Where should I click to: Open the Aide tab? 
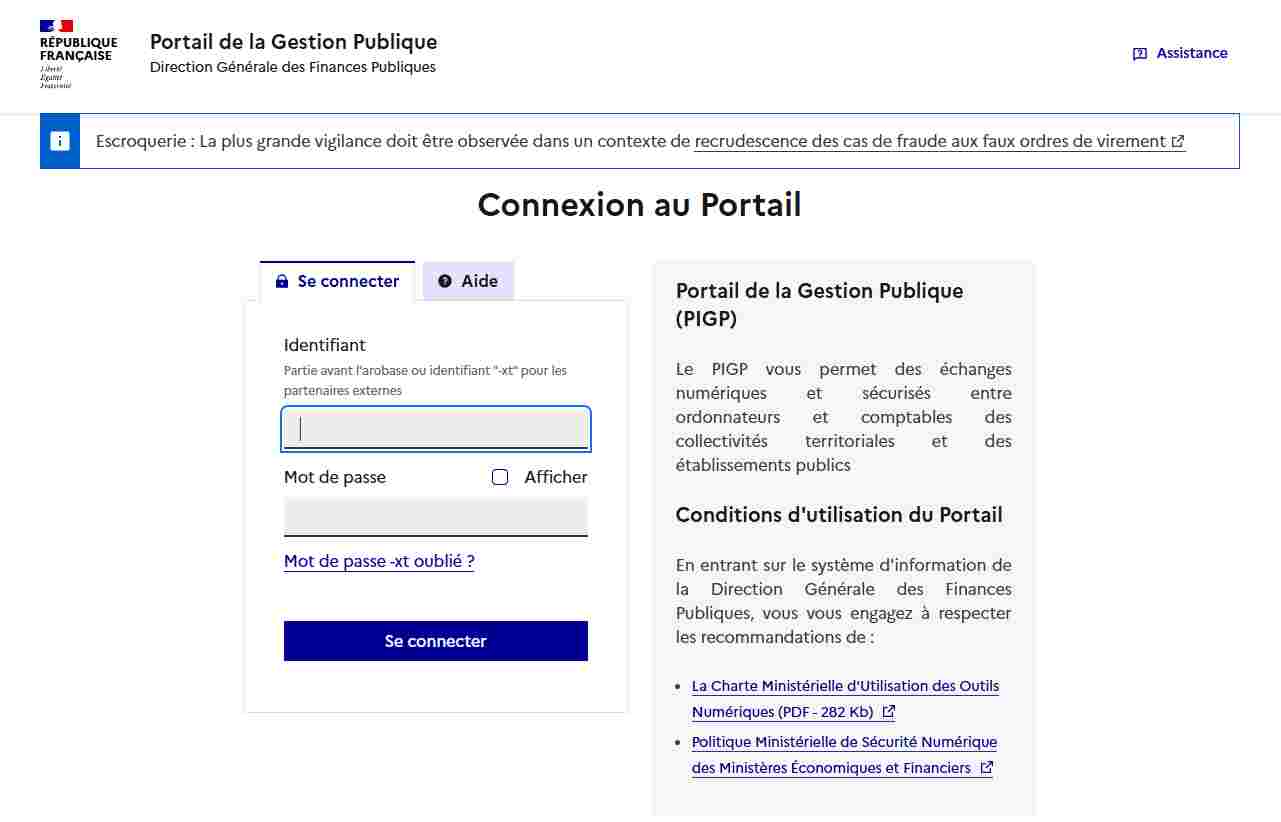point(468,281)
